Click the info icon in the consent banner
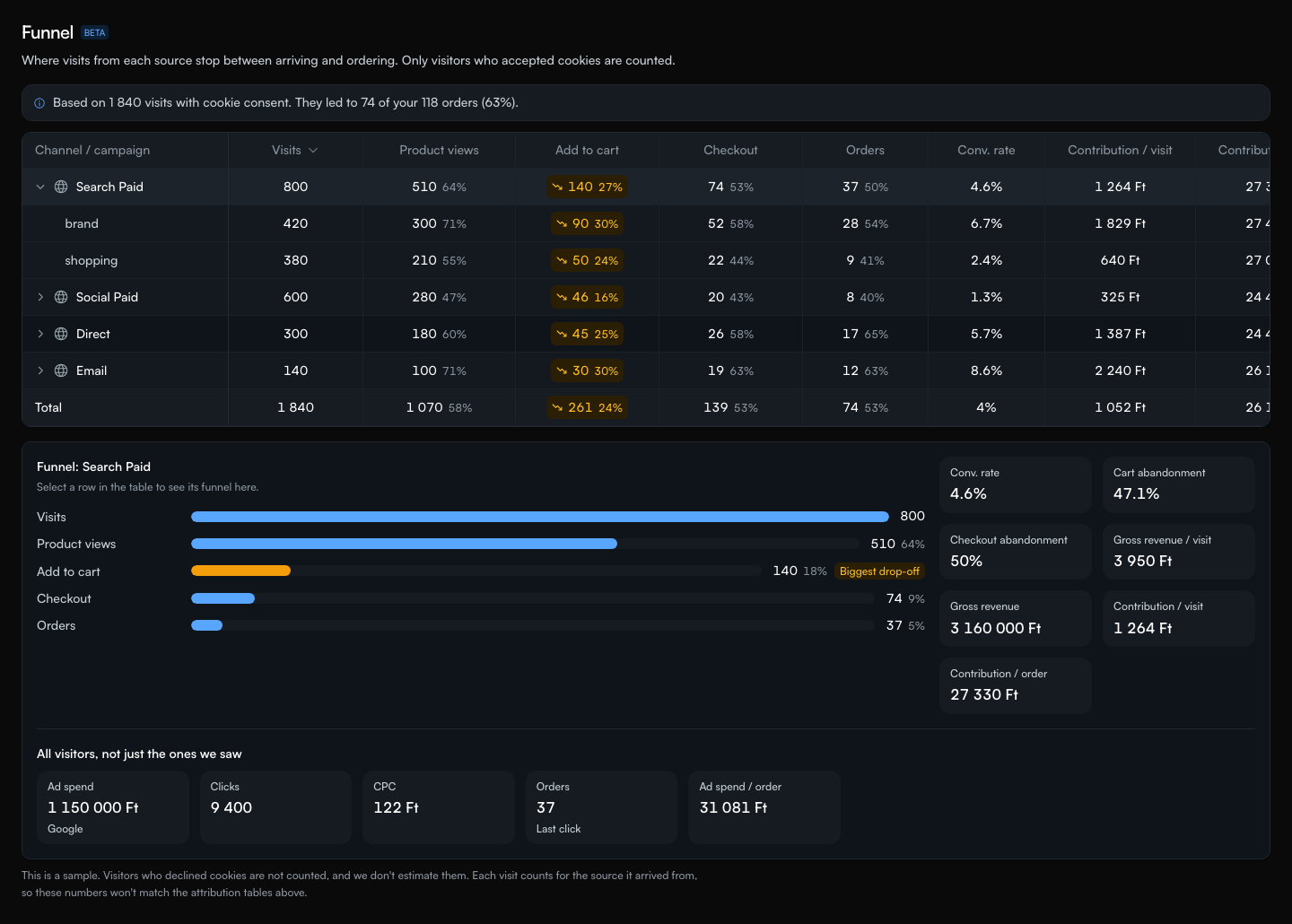1292x924 pixels. [39, 103]
